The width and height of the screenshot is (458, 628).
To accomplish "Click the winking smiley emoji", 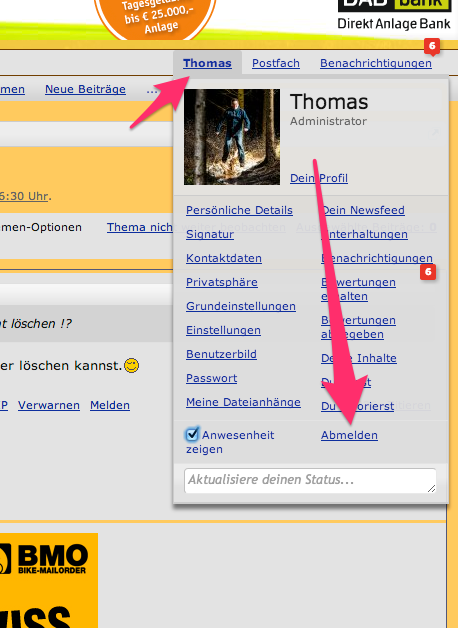I will (131, 365).
